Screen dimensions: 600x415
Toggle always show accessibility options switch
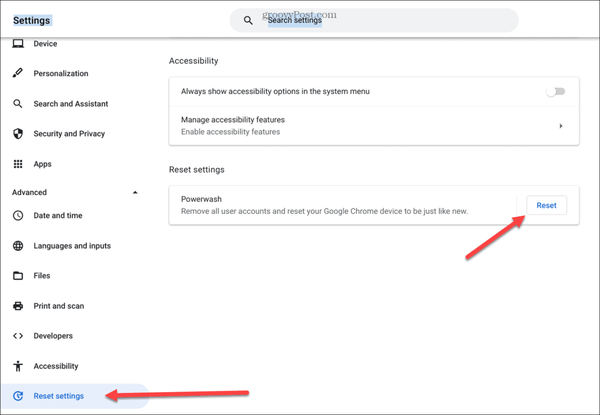click(x=555, y=91)
